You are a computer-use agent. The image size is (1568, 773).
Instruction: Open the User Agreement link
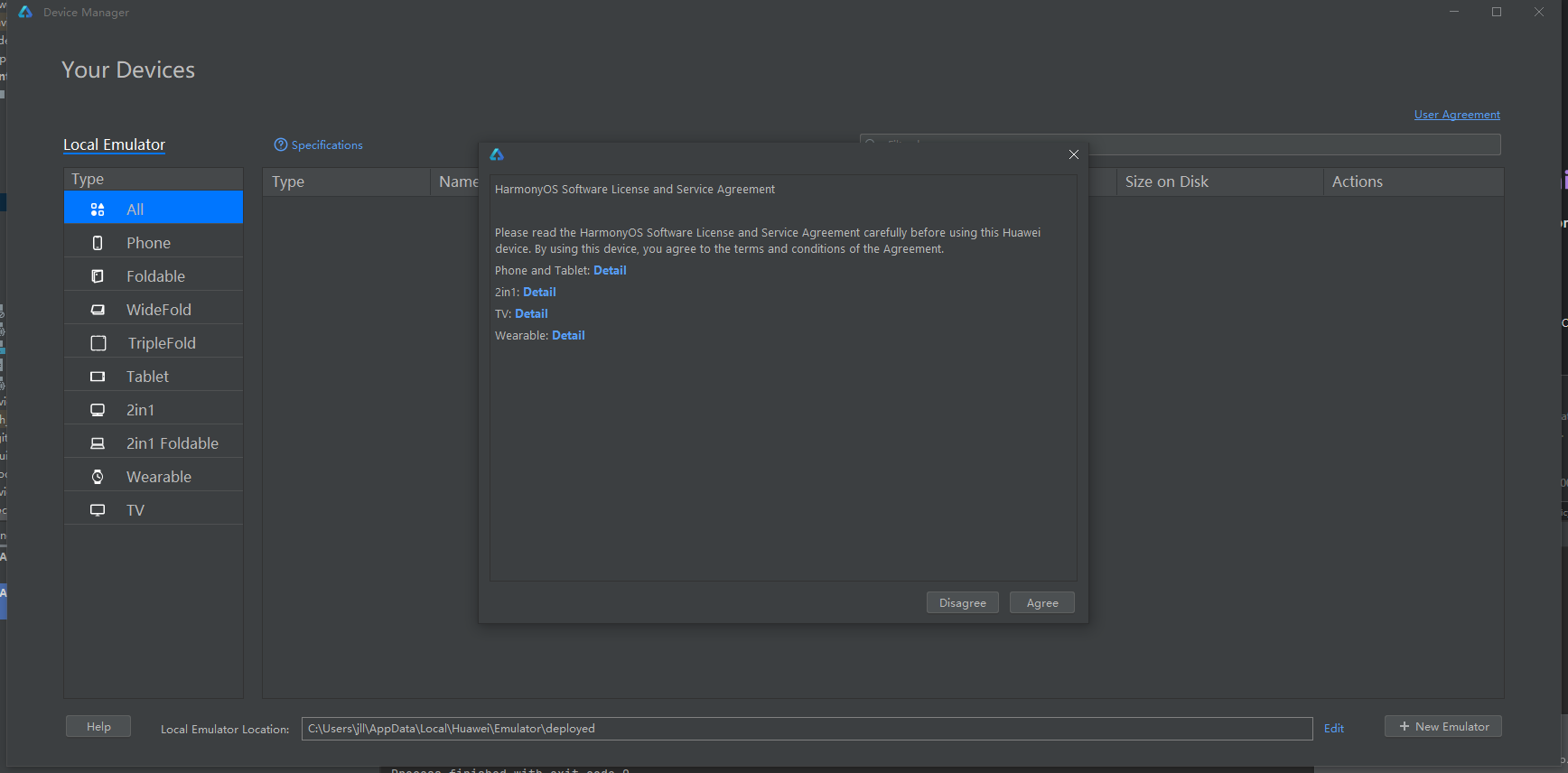pyautogui.click(x=1457, y=115)
